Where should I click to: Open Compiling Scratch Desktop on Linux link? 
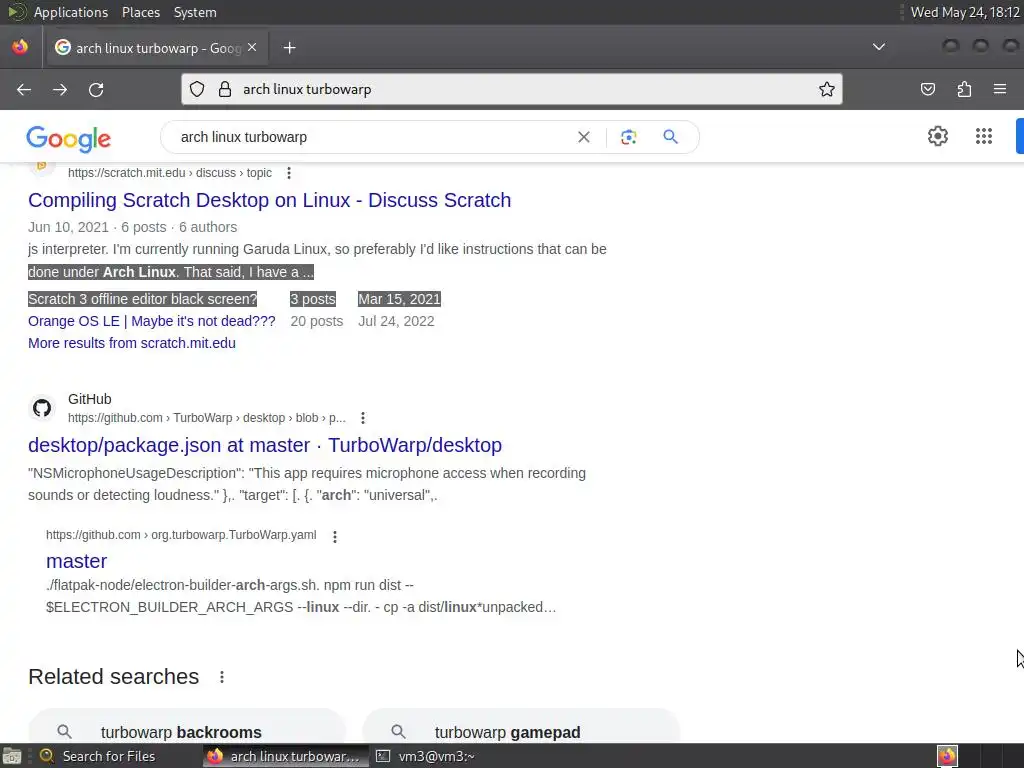point(270,200)
